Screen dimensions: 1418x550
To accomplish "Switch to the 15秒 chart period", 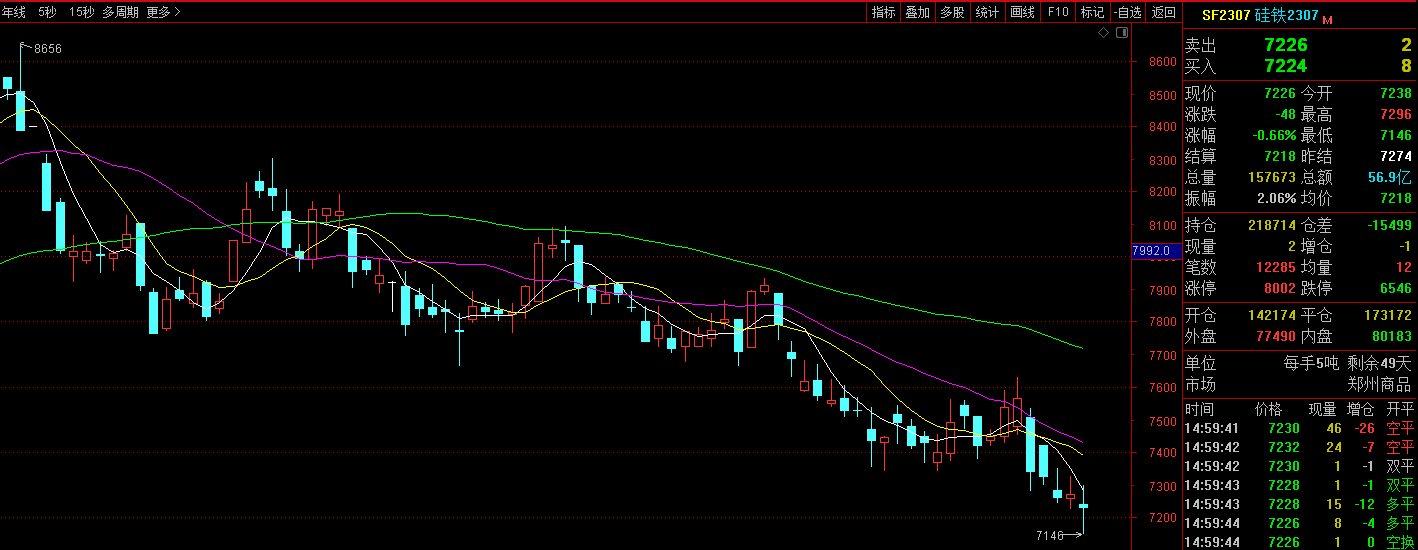I will (82, 12).
